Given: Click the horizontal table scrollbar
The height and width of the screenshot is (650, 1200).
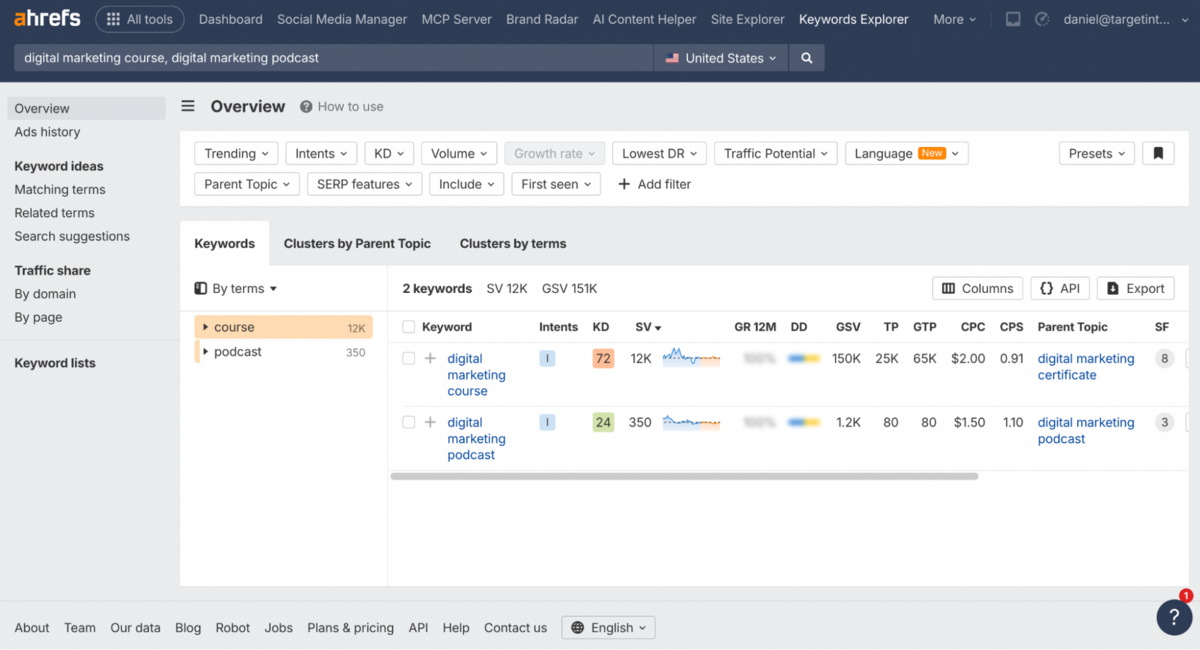Looking at the screenshot, I should click(x=684, y=477).
